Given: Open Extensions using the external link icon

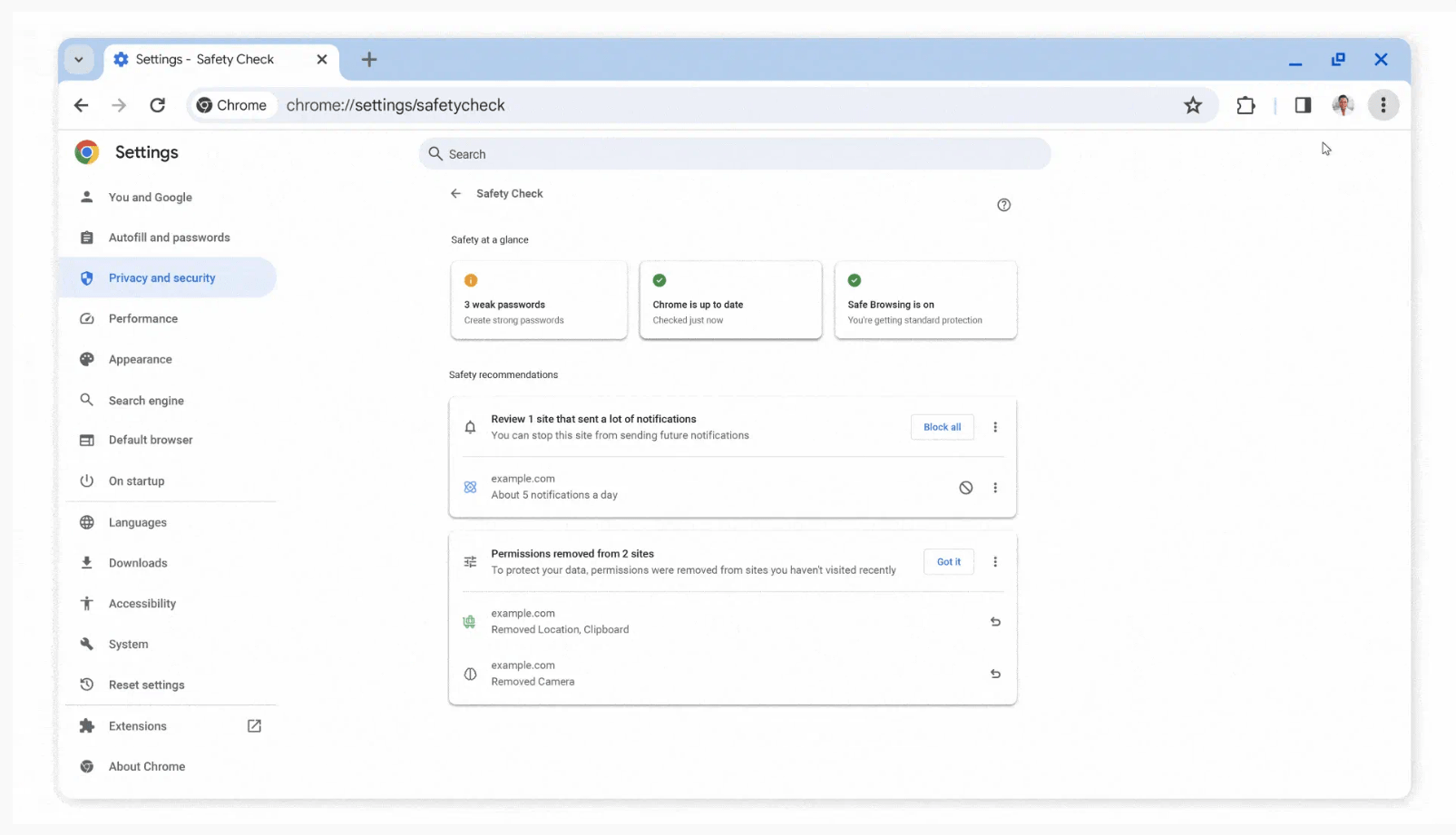Looking at the screenshot, I should pos(254,725).
